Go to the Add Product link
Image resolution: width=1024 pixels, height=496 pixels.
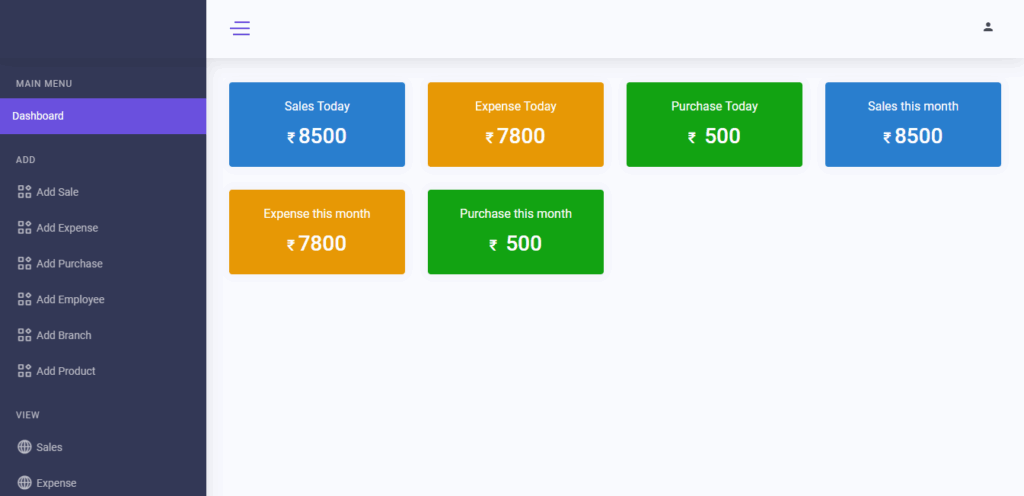click(x=66, y=371)
